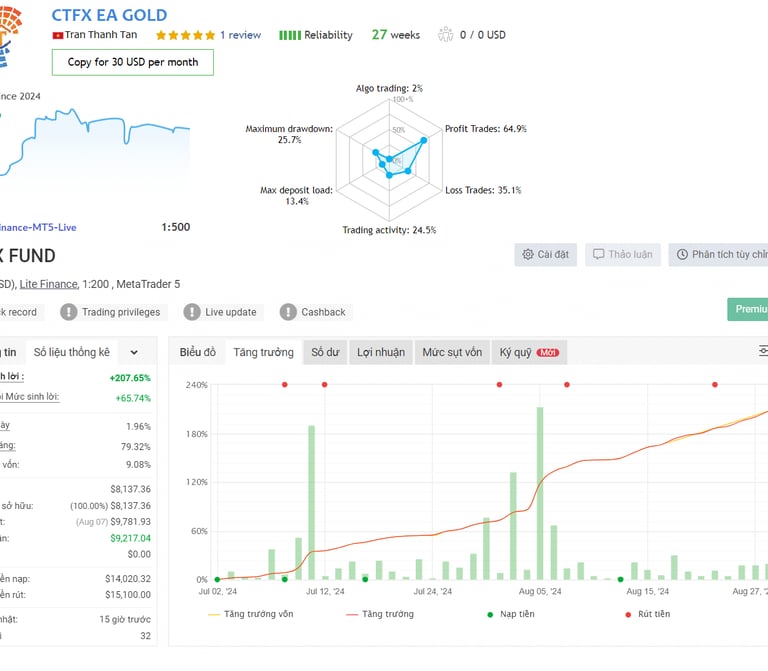
Task: Open the 1 review link
Action: tap(240, 35)
